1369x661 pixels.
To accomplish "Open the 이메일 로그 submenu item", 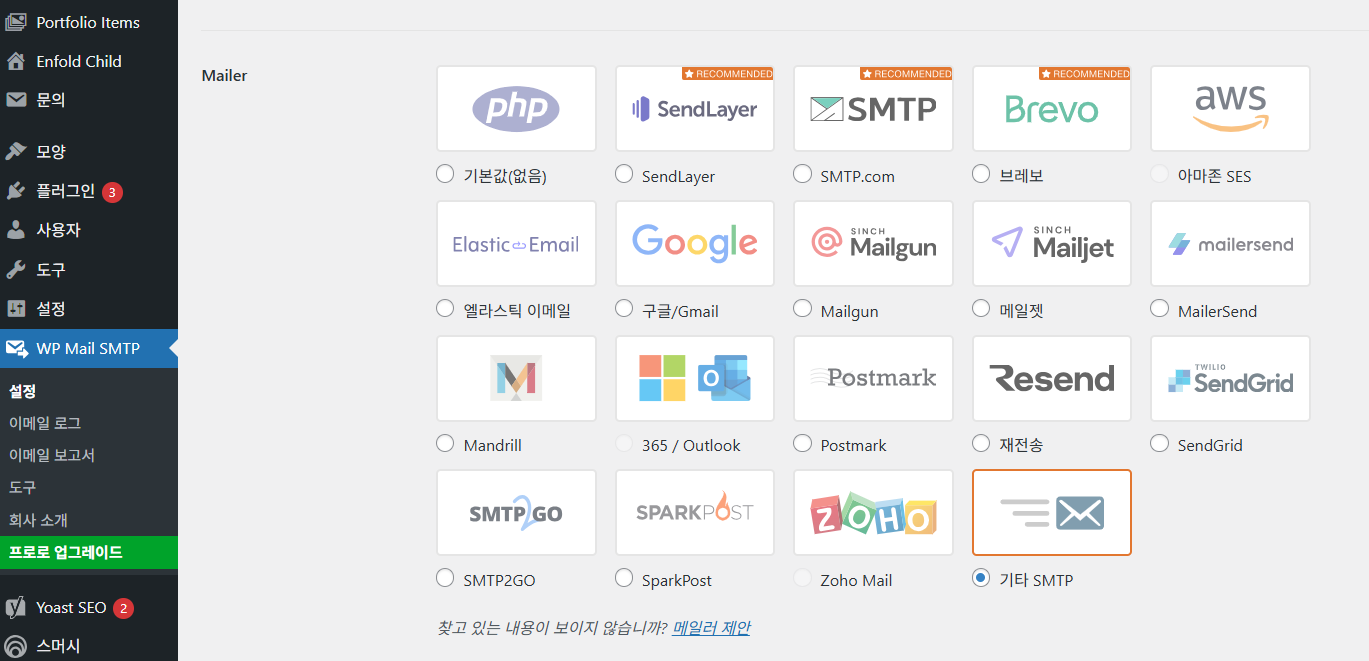I will 45,423.
